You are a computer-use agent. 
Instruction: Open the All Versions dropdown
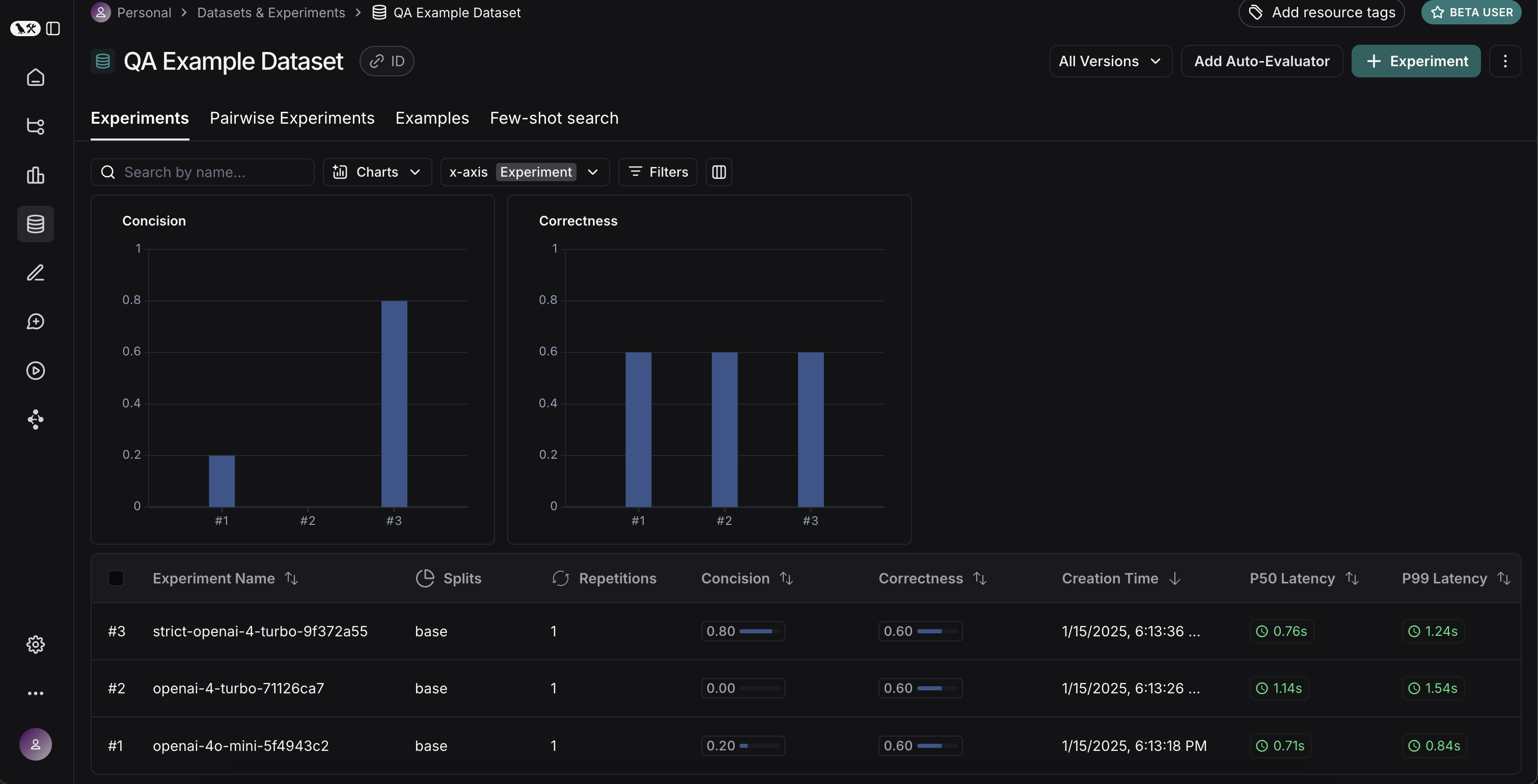pos(1110,61)
